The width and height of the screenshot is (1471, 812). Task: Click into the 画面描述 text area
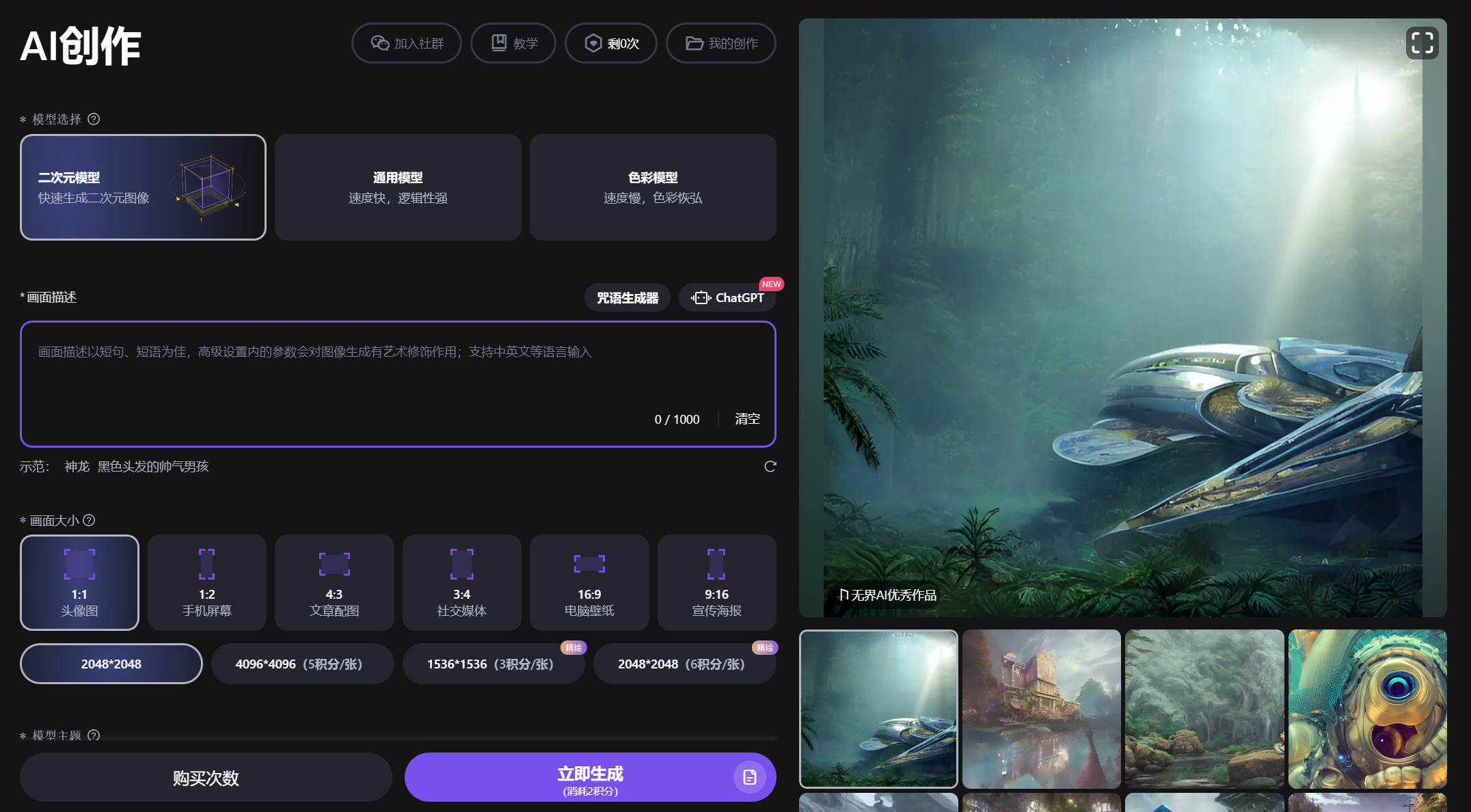pyautogui.click(x=398, y=384)
